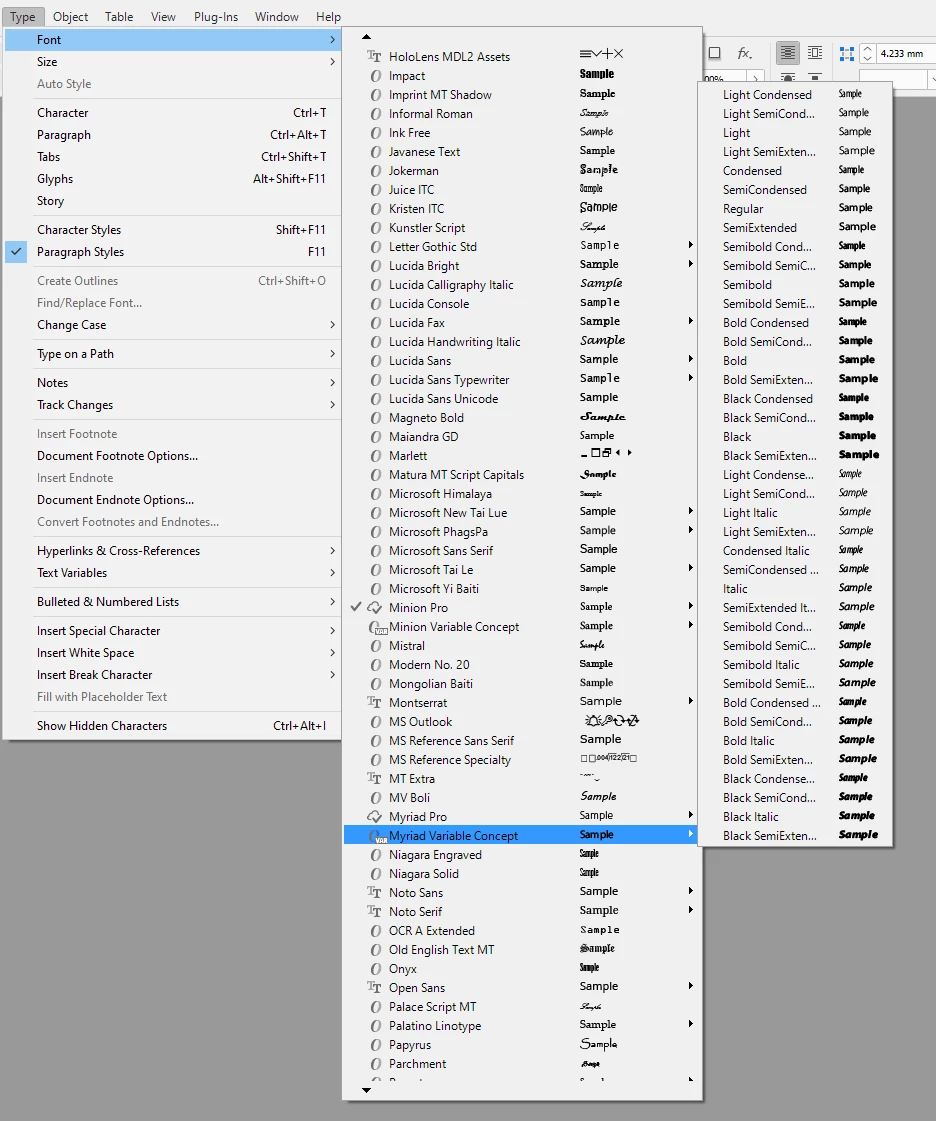This screenshot has height=1121, width=936.
Task: Click the TrueType icon beside MT Extra
Action: tap(374, 779)
